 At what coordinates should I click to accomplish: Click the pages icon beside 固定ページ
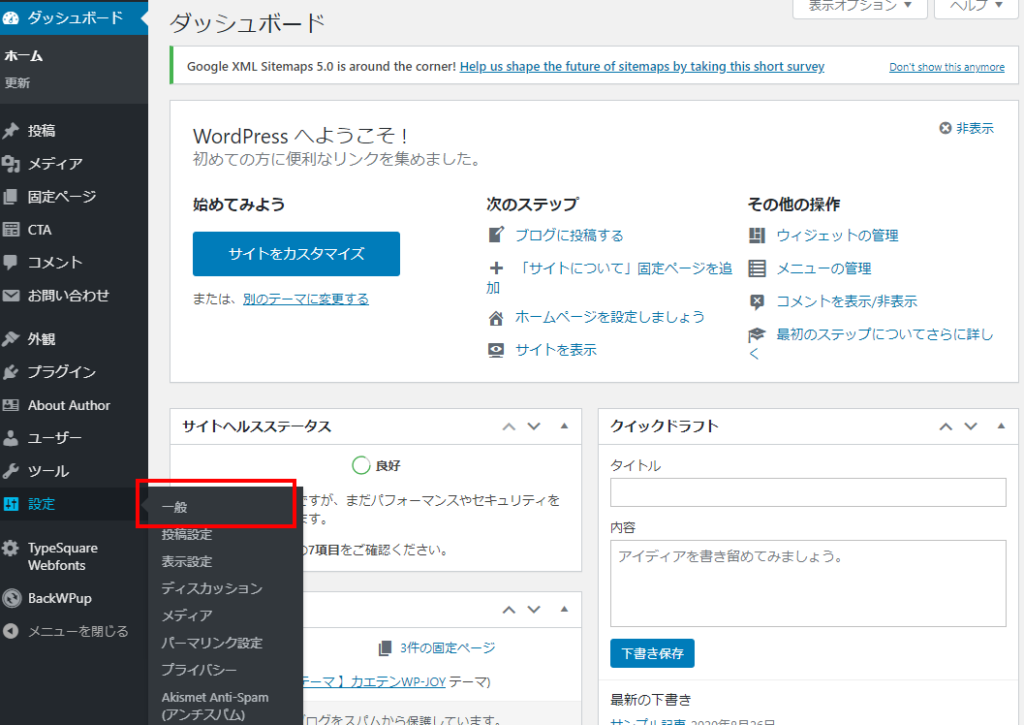pyautogui.click(x=10, y=197)
